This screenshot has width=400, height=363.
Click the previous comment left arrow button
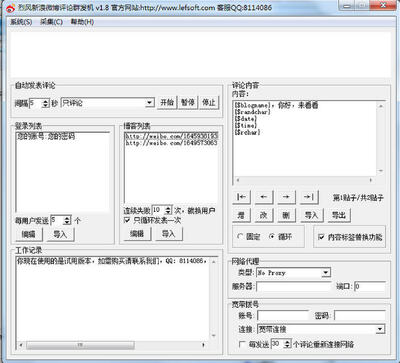(x=264, y=197)
